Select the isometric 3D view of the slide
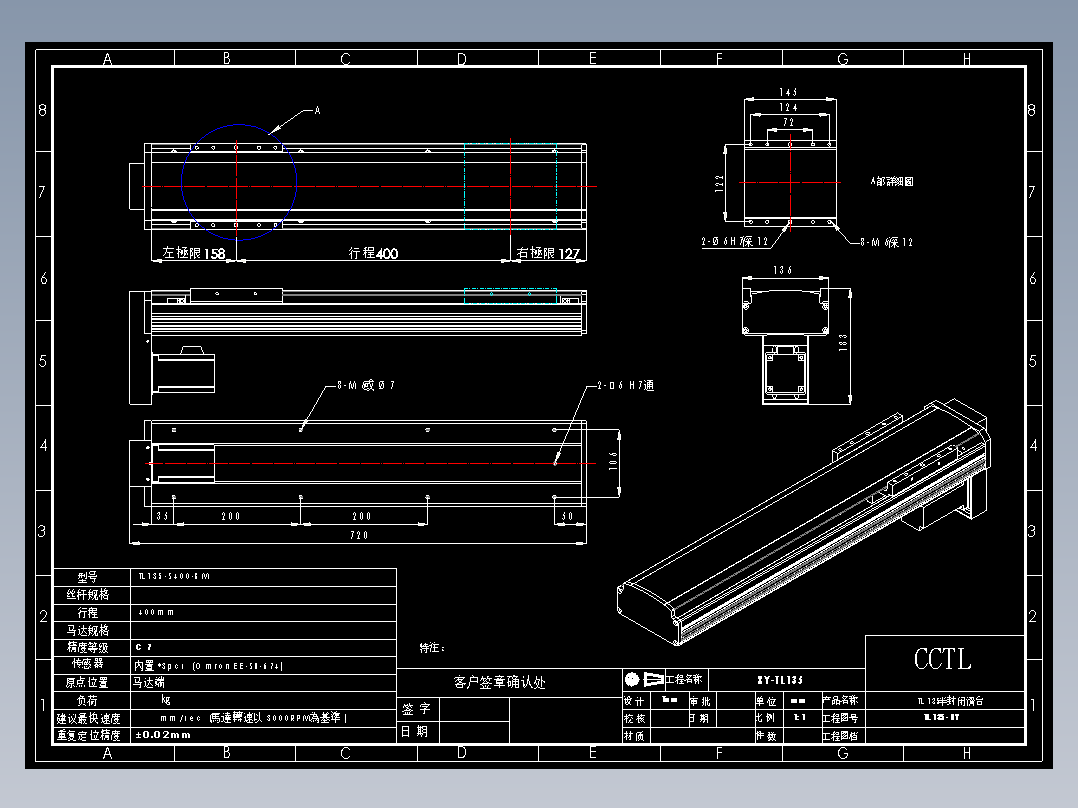Viewport: 1078px width, 808px height. pos(804,523)
